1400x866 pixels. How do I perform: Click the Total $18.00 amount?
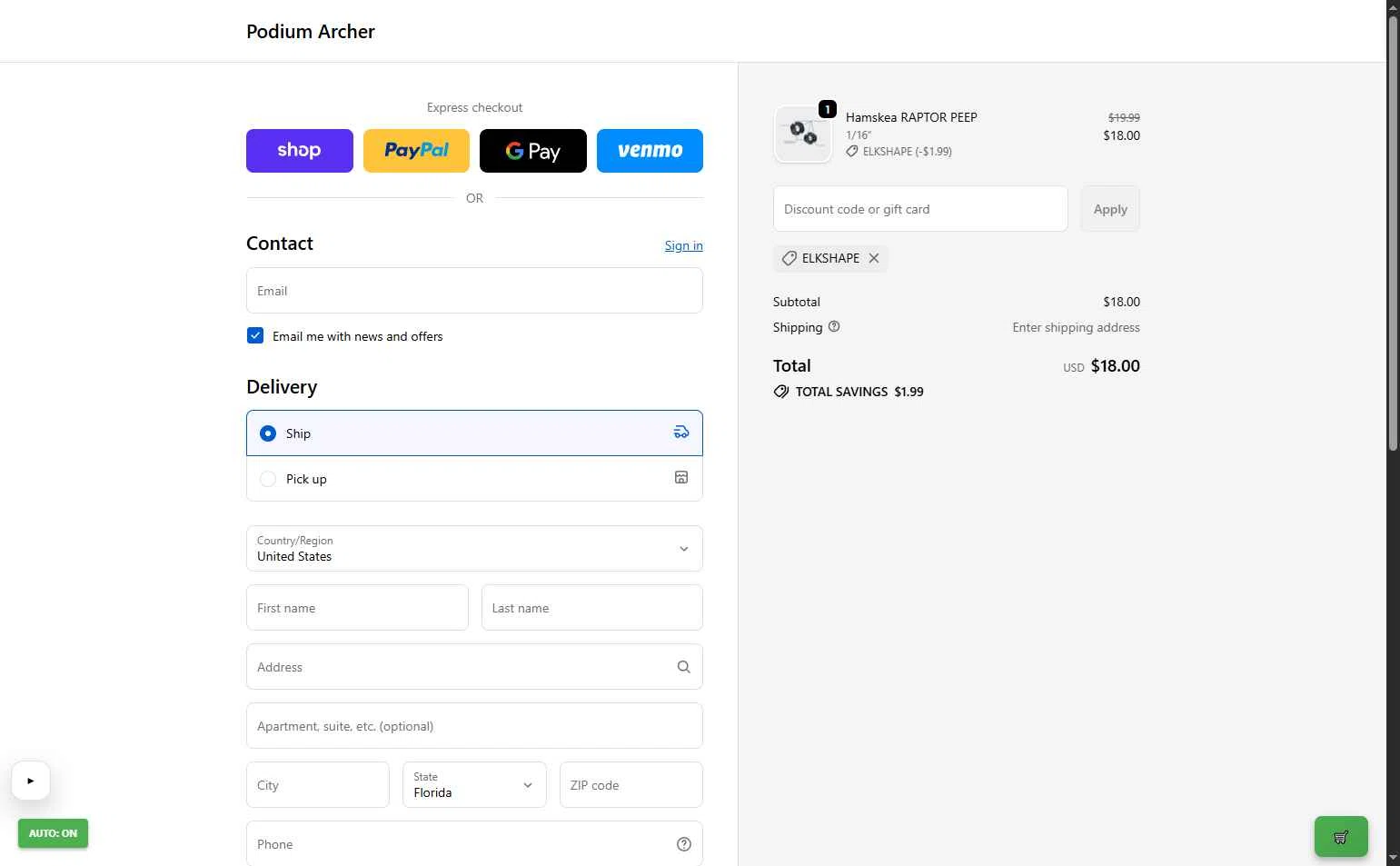coord(1115,366)
